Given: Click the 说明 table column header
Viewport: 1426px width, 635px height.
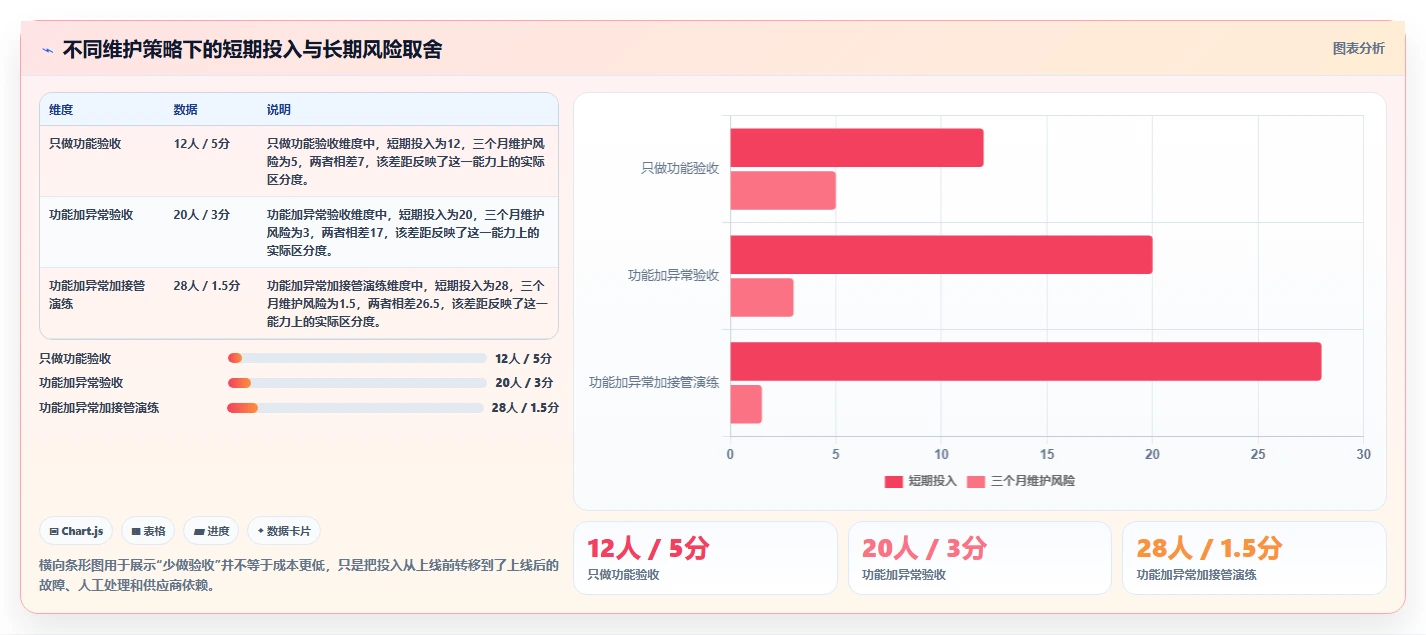Looking at the screenshot, I should tap(279, 109).
